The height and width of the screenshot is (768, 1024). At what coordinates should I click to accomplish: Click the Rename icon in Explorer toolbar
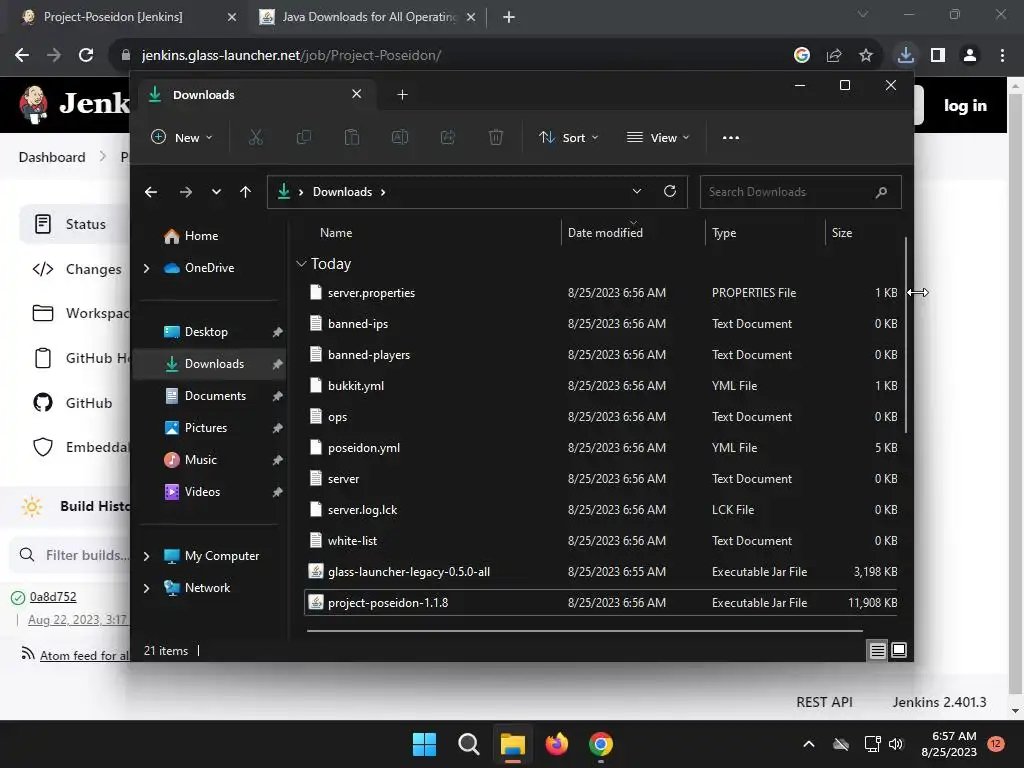coord(400,137)
